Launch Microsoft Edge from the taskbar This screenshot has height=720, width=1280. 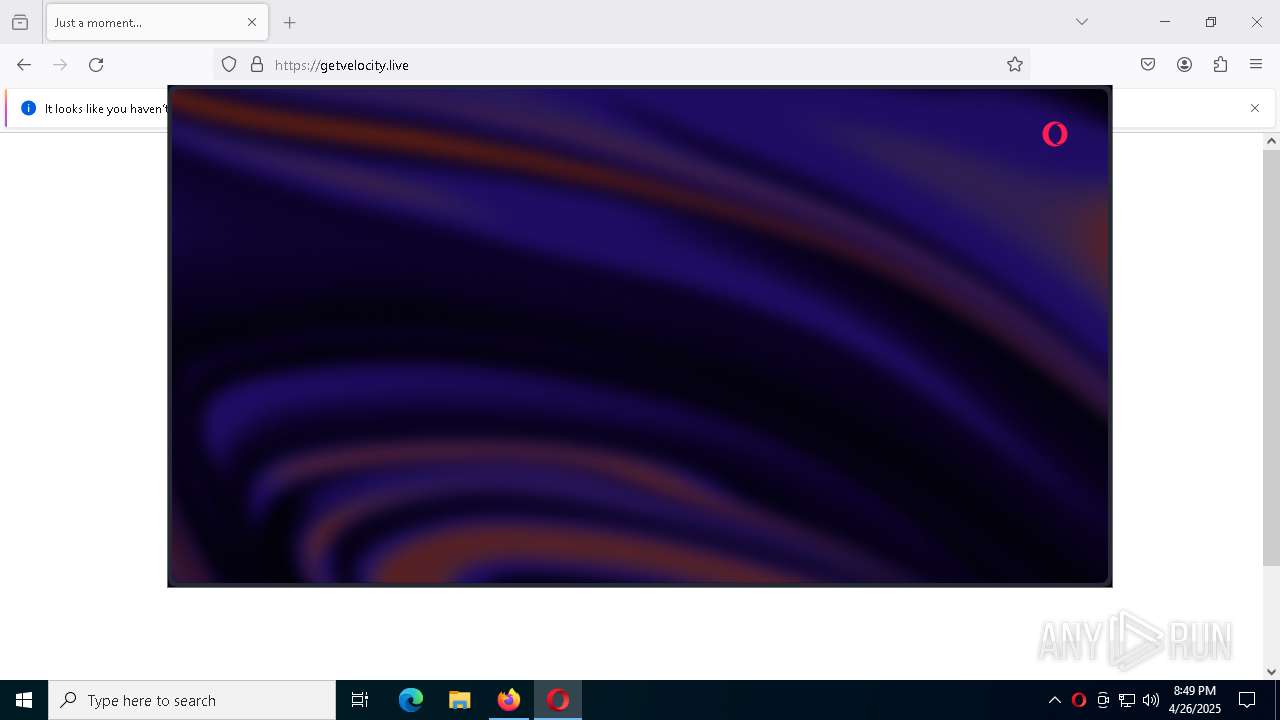tap(411, 700)
